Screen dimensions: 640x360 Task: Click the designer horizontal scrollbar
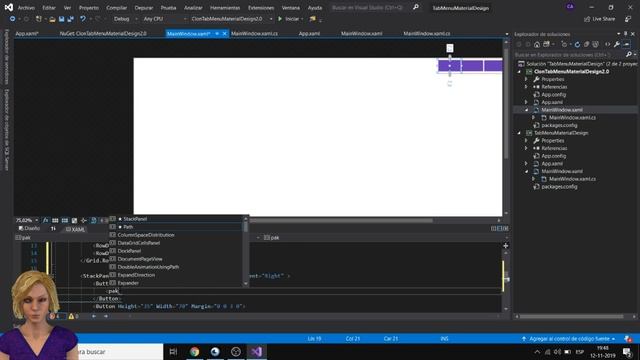pos(341,220)
